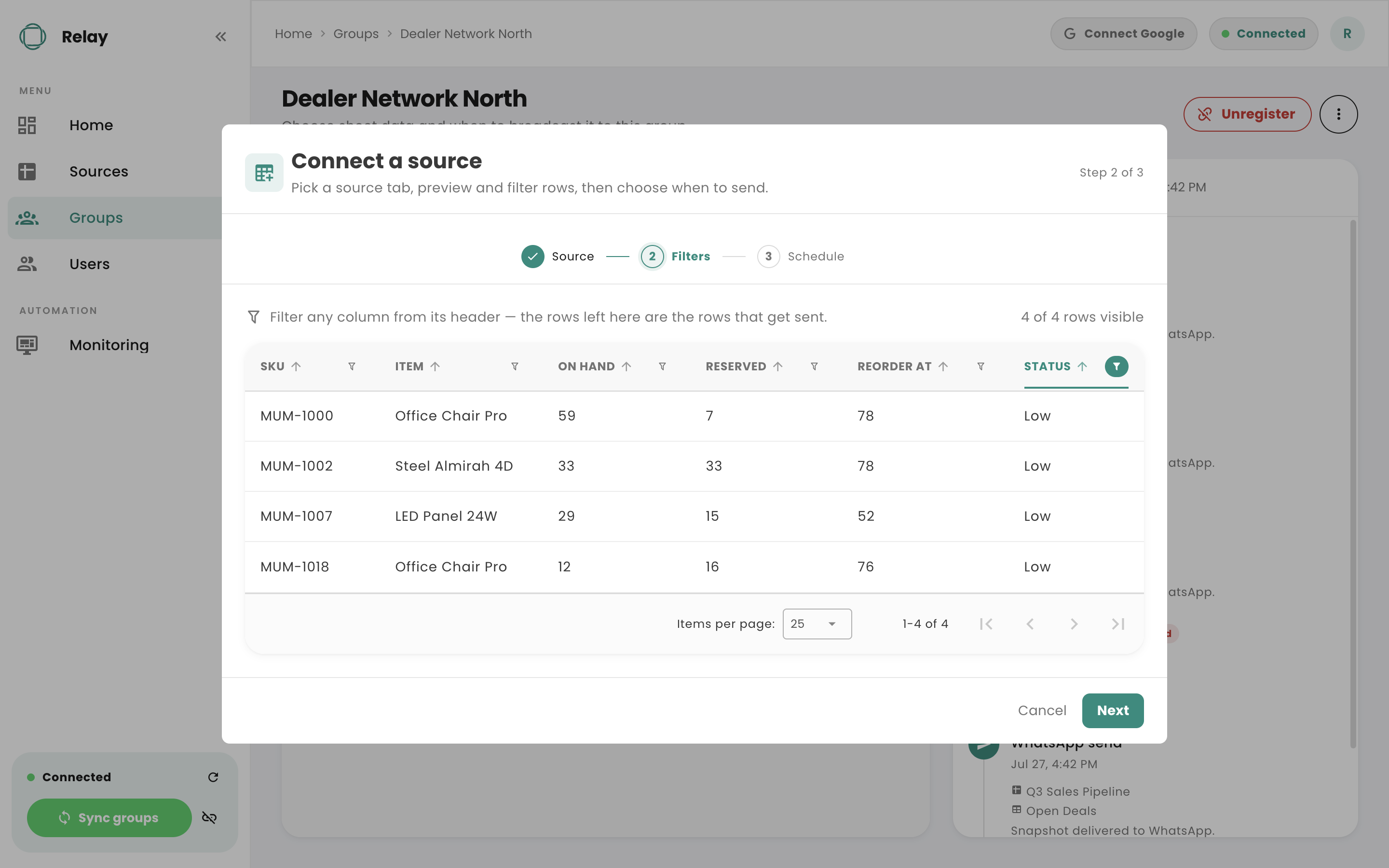Image resolution: width=1389 pixels, height=868 pixels.
Task: Open the On Hand column filter
Action: (x=662, y=366)
